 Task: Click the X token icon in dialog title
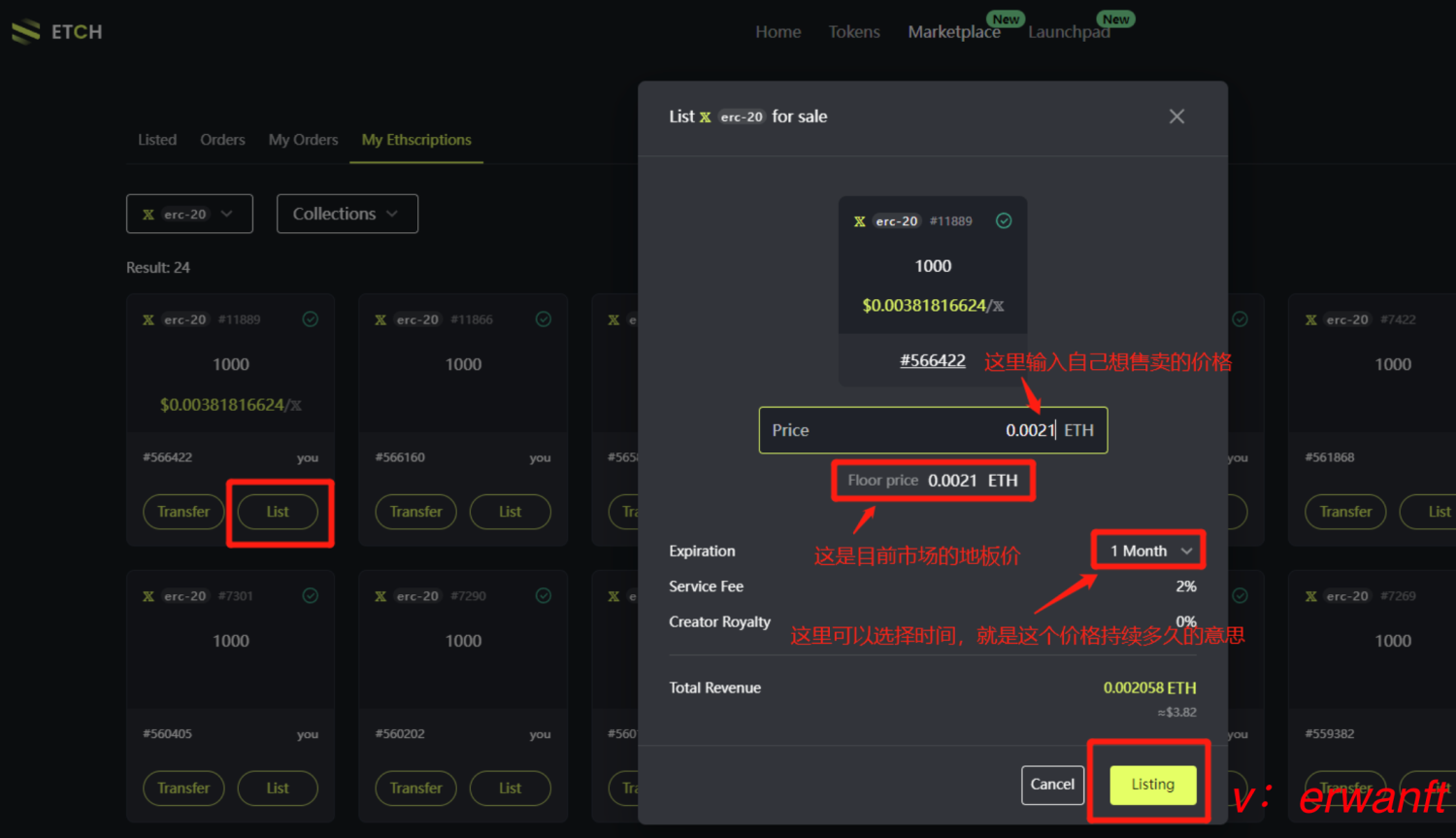point(705,117)
